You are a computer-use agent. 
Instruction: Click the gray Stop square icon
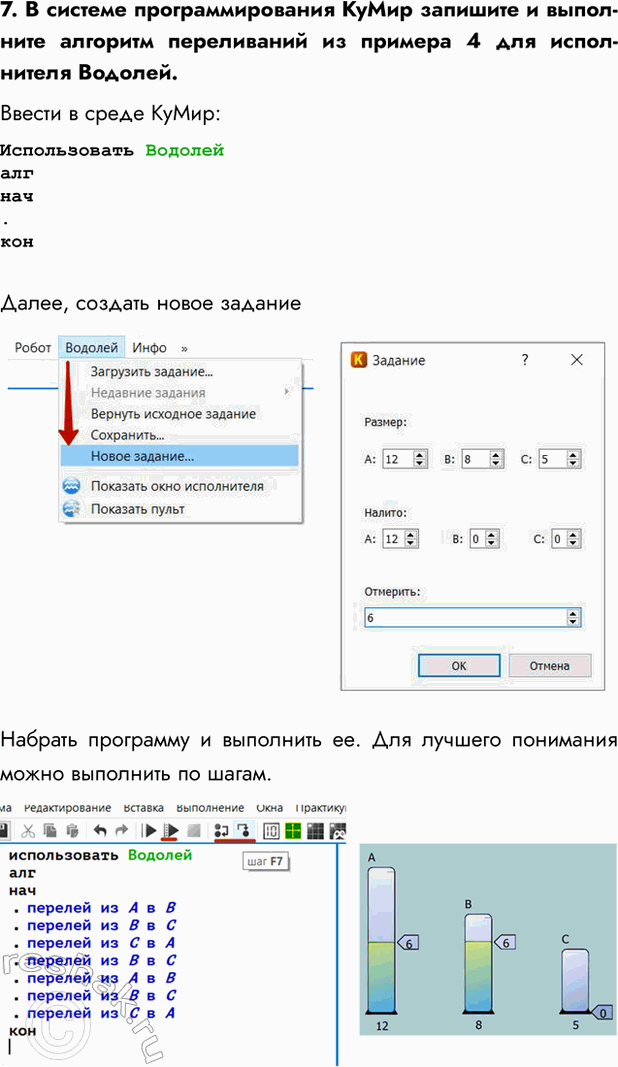193,830
